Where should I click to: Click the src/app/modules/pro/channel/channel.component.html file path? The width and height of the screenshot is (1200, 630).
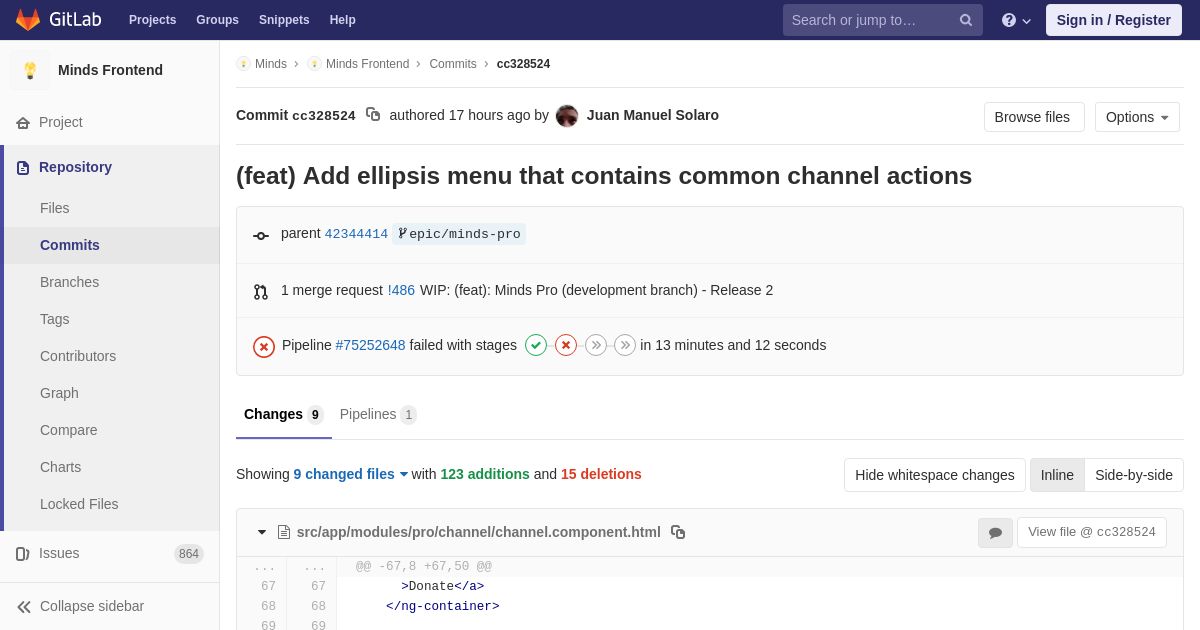pyautogui.click(x=479, y=532)
